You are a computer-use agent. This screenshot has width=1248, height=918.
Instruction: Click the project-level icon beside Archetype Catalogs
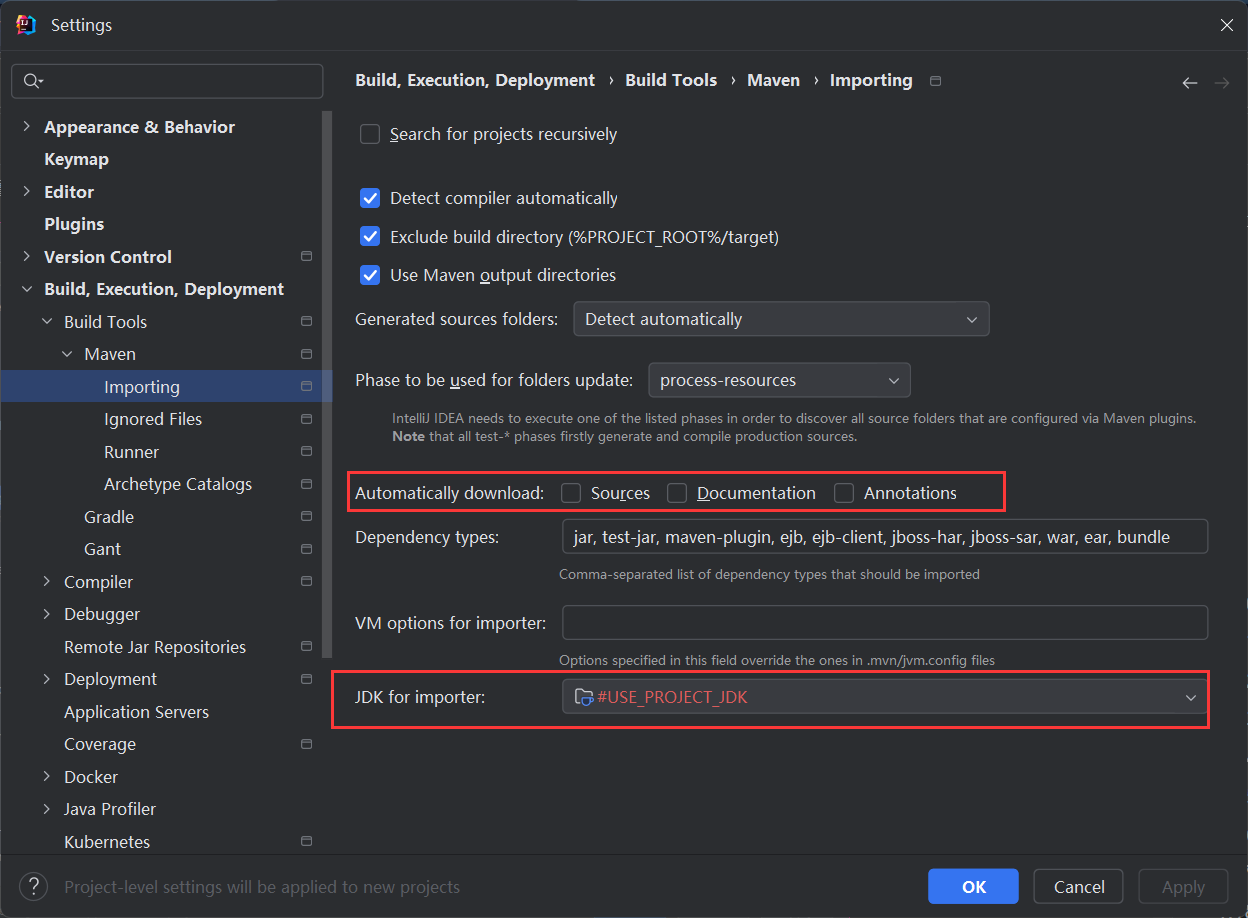point(306,484)
